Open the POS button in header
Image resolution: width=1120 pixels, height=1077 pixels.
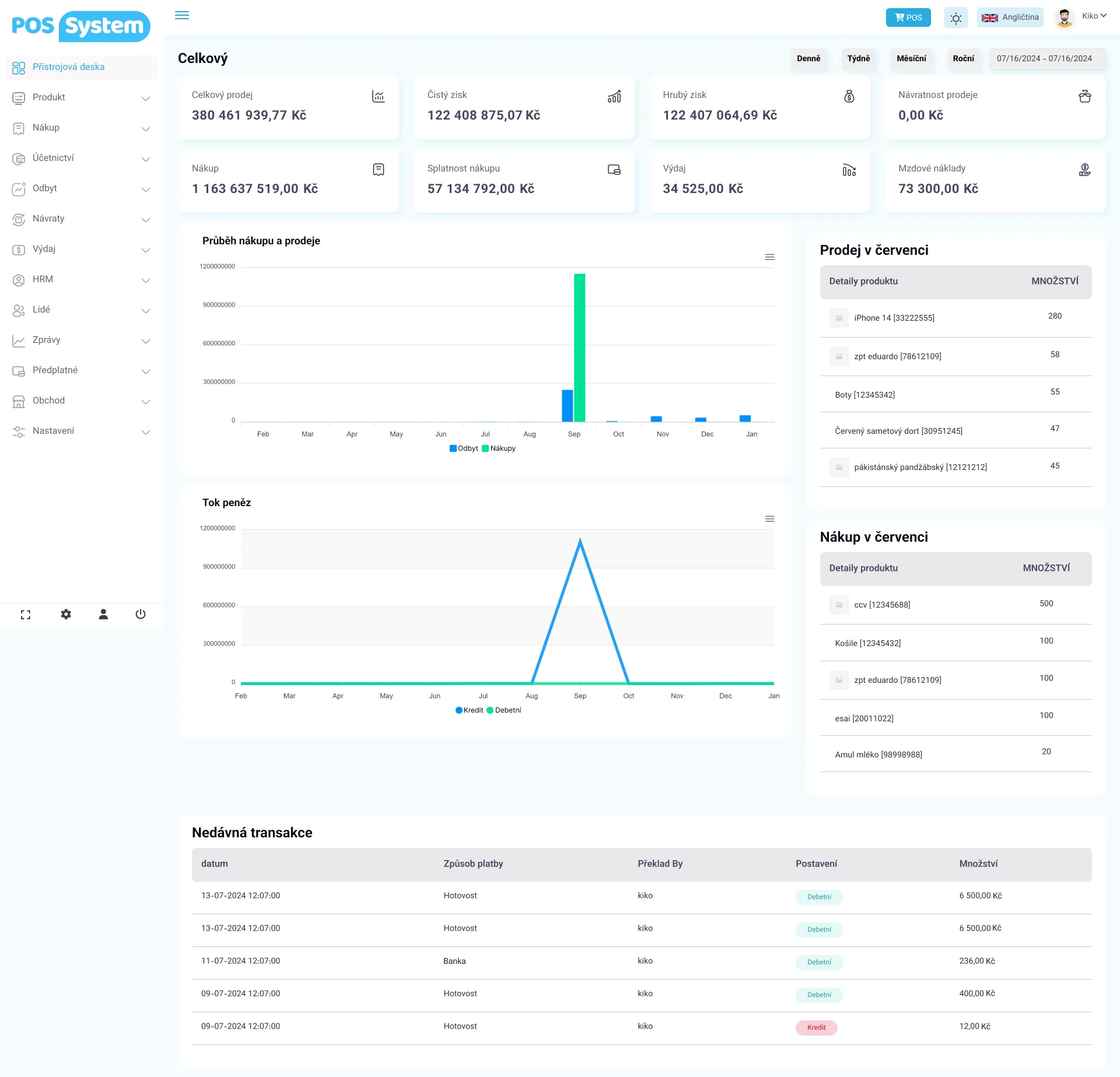pyautogui.click(x=908, y=17)
